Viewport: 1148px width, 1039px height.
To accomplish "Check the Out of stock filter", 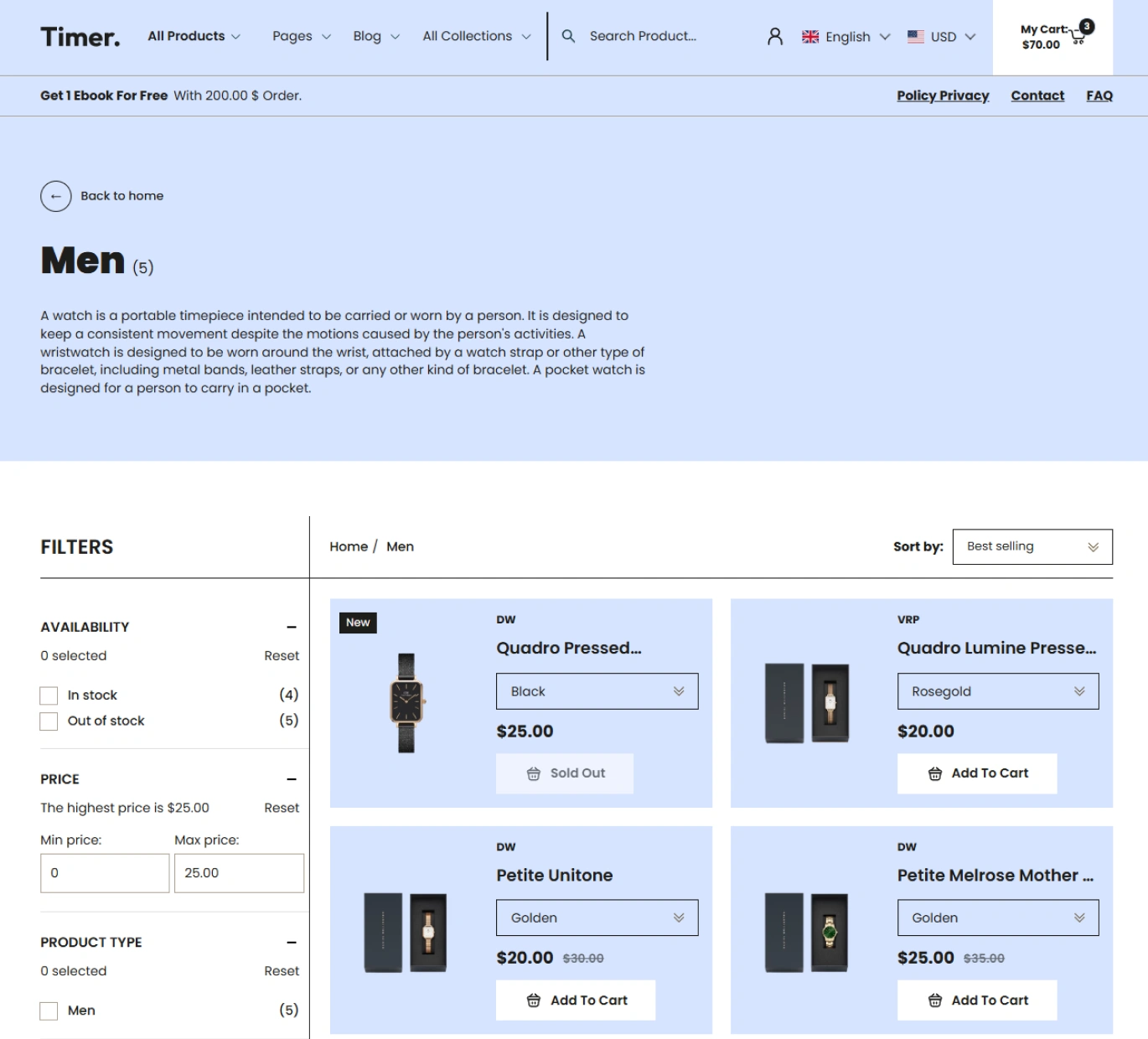I will pyautogui.click(x=49, y=721).
